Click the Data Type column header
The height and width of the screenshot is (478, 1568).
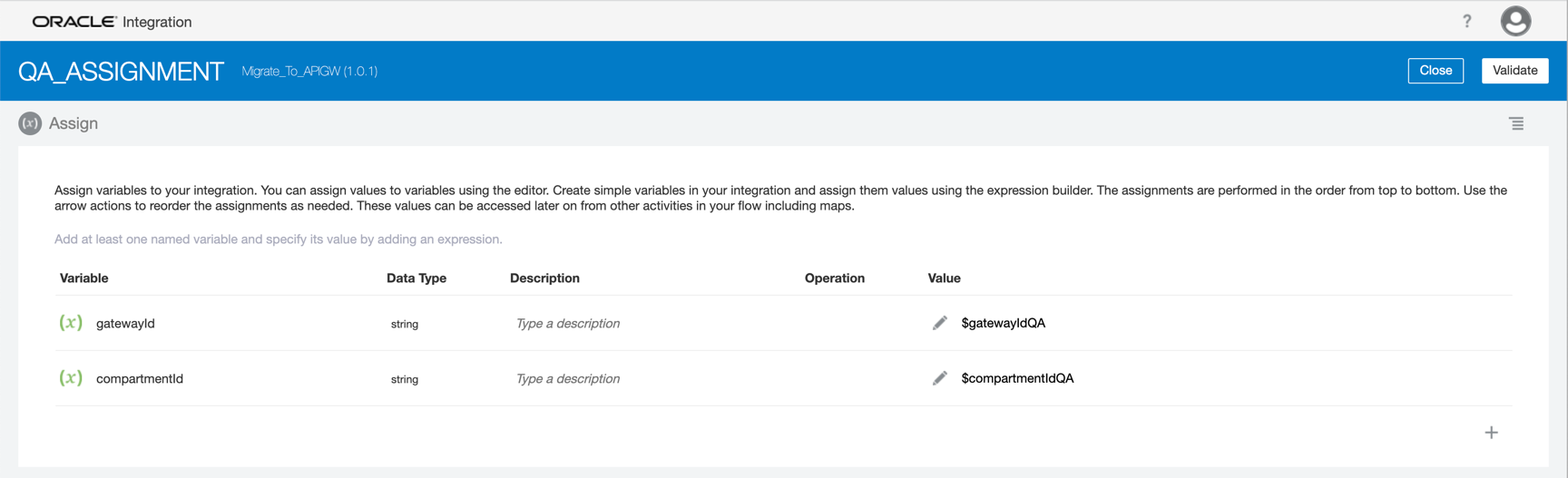(x=416, y=278)
